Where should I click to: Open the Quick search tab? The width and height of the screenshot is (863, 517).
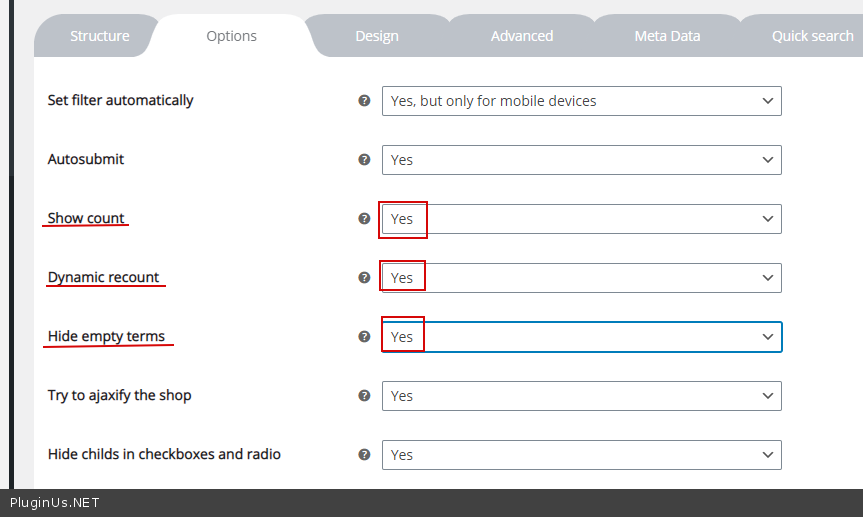[x=811, y=36]
